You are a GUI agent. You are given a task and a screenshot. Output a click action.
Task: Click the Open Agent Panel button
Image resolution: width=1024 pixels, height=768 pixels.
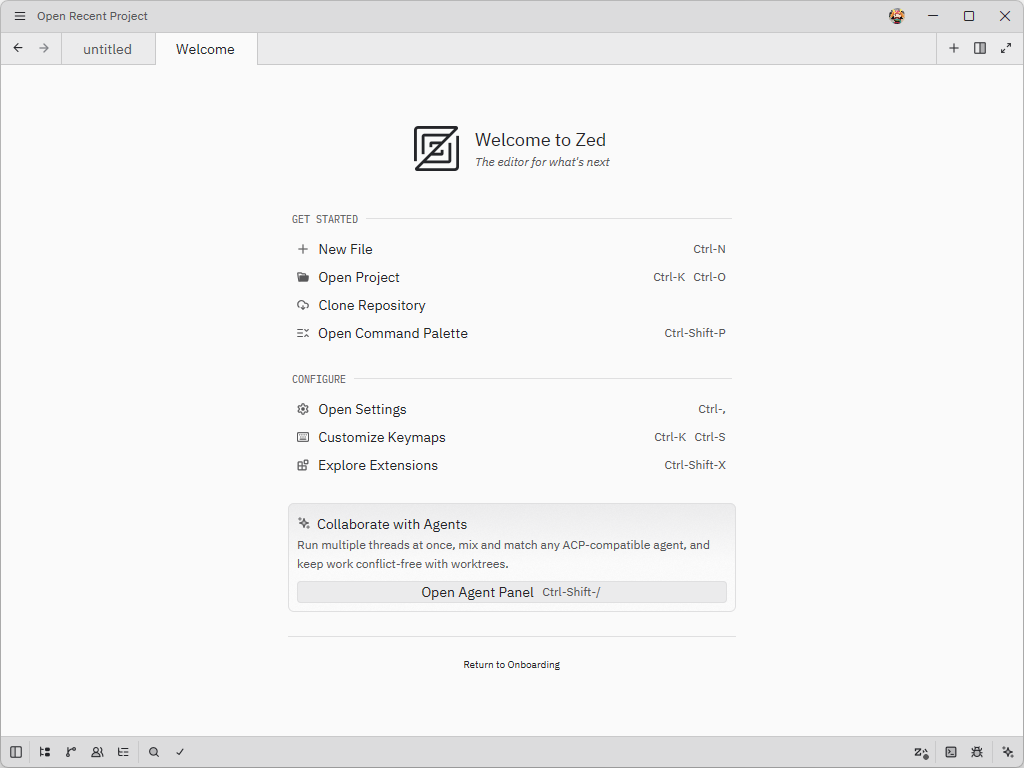pos(511,592)
